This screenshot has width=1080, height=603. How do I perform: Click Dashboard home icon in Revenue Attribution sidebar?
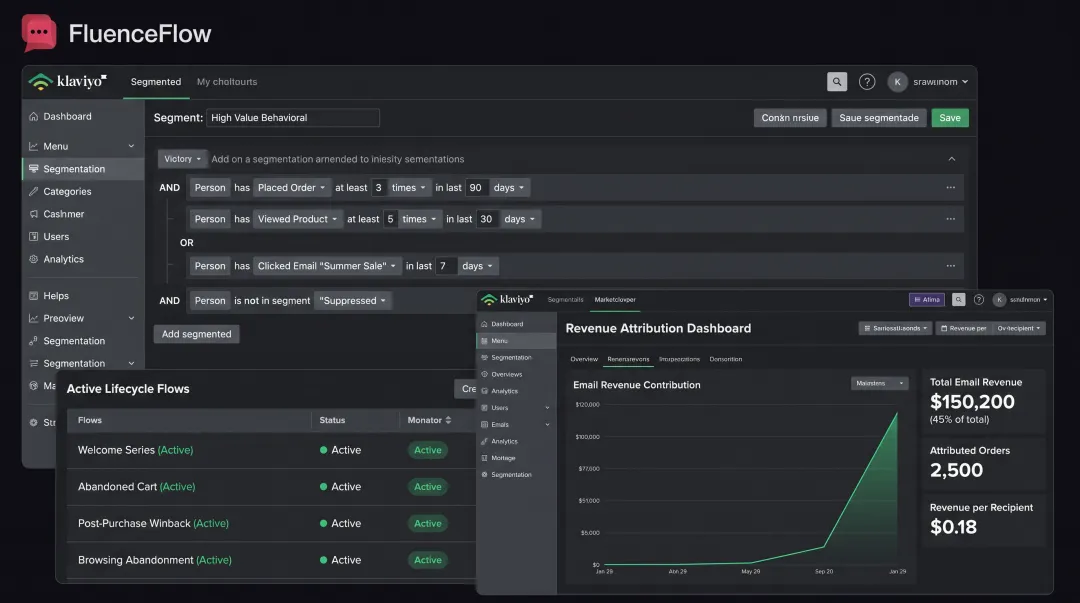coord(484,324)
